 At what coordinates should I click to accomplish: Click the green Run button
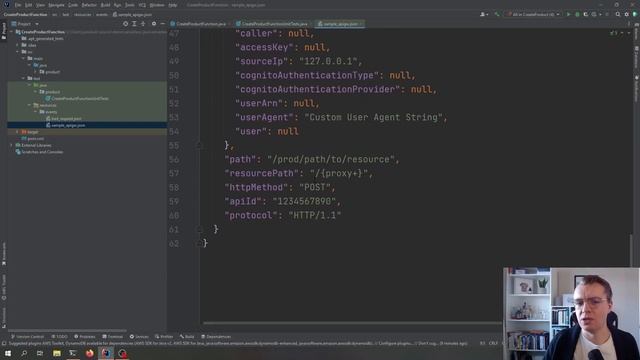tap(568, 14)
